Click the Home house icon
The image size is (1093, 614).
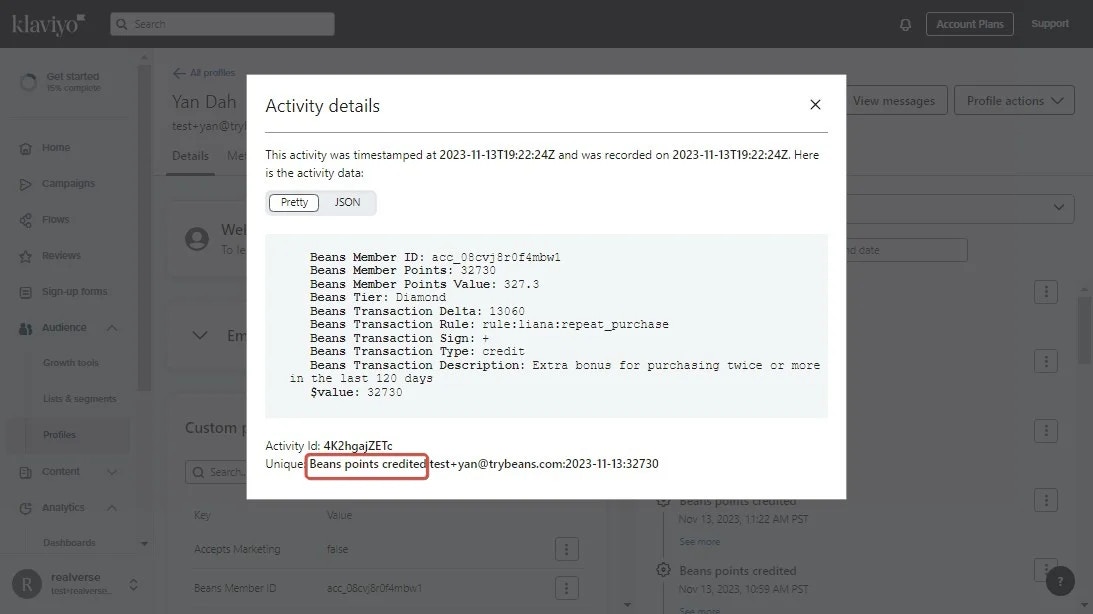(26, 148)
